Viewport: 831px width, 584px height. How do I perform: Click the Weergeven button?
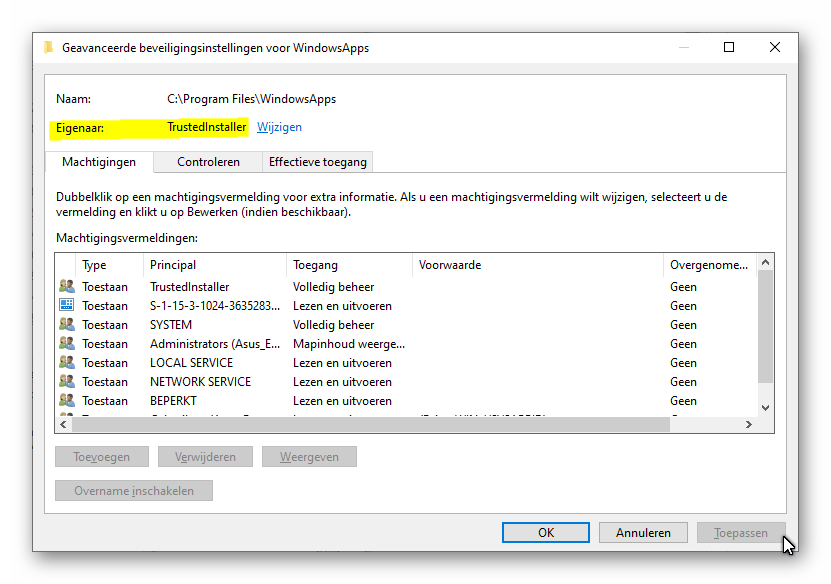coord(309,457)
